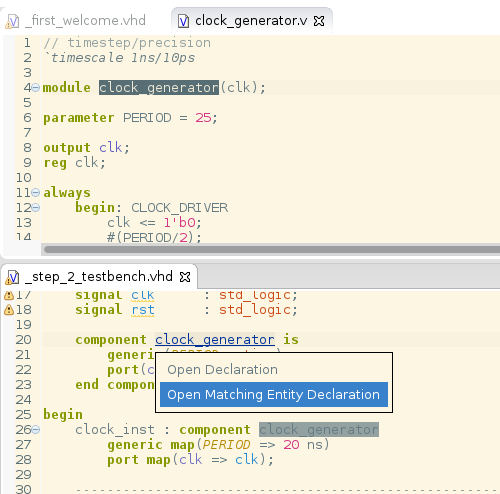
Task: Click highlighted clock_generator module name
Action: point(159,88)
